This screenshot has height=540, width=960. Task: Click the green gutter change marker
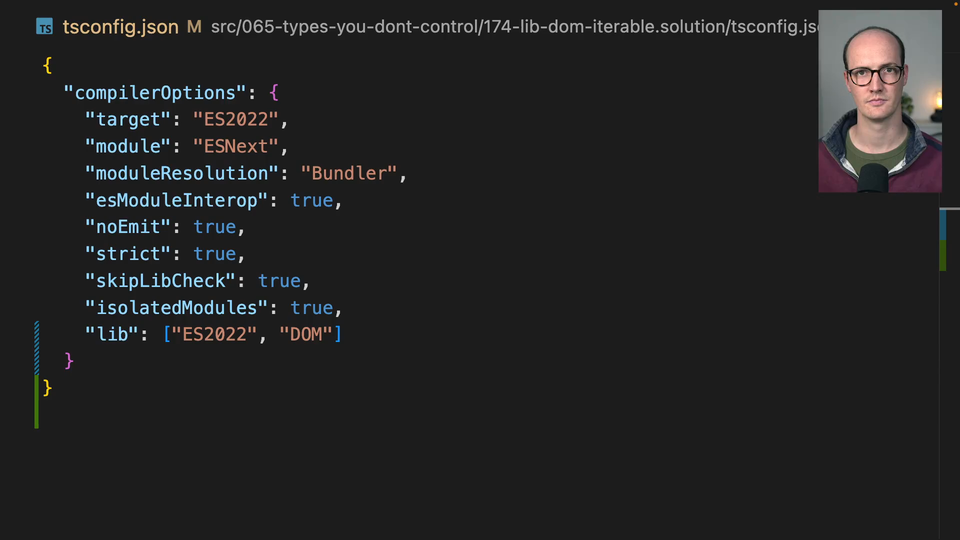click(37, 400)
